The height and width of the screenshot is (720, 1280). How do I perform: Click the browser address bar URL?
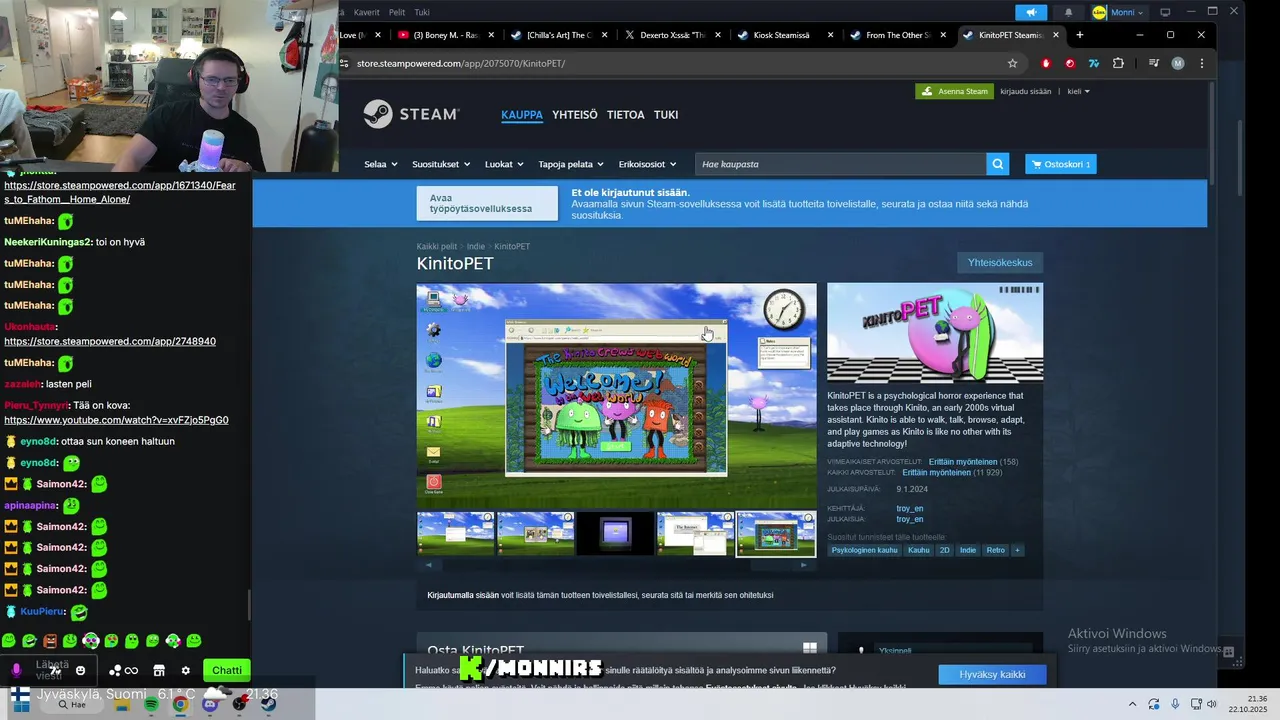pyautogui.click(x=461, y=63)
